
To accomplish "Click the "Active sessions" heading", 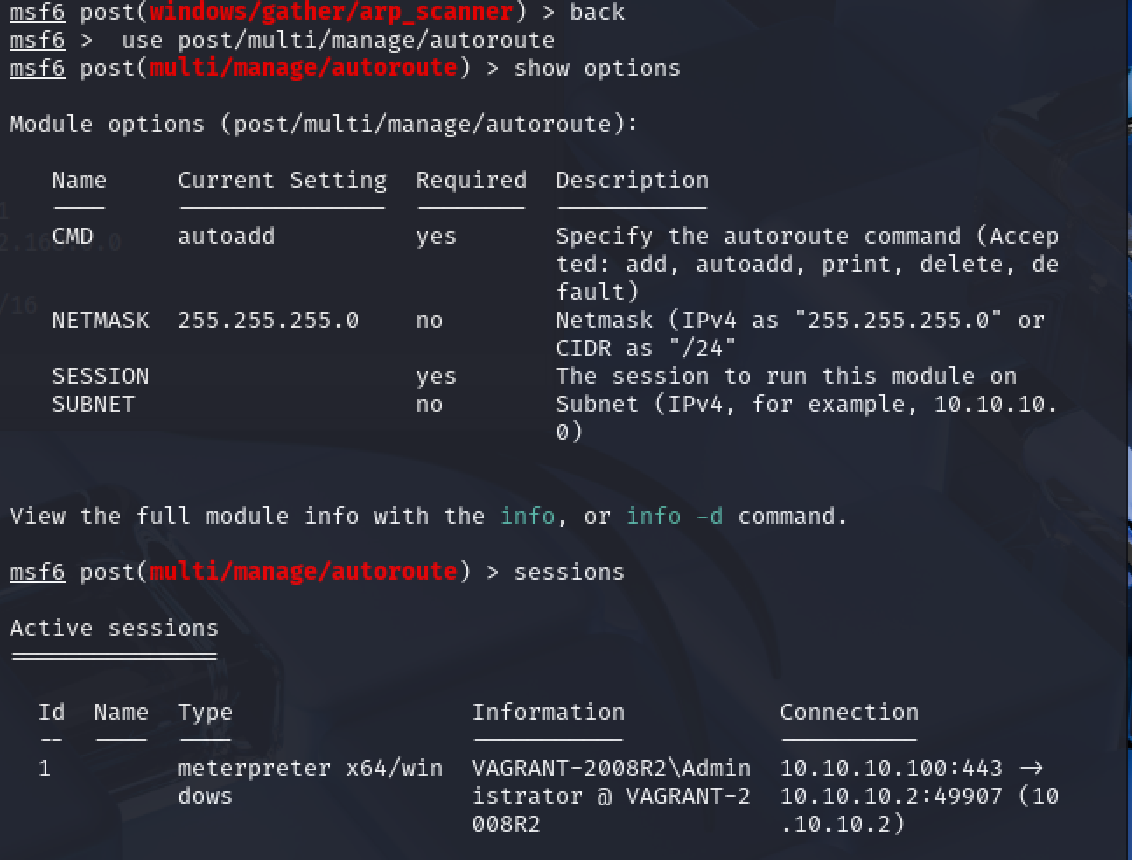I will coord(114,629).
